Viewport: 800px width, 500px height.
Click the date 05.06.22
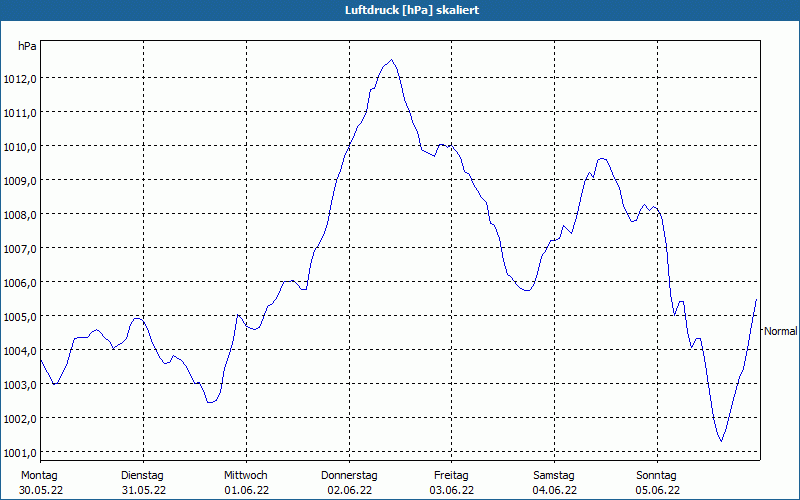click(x=657, y=490)
